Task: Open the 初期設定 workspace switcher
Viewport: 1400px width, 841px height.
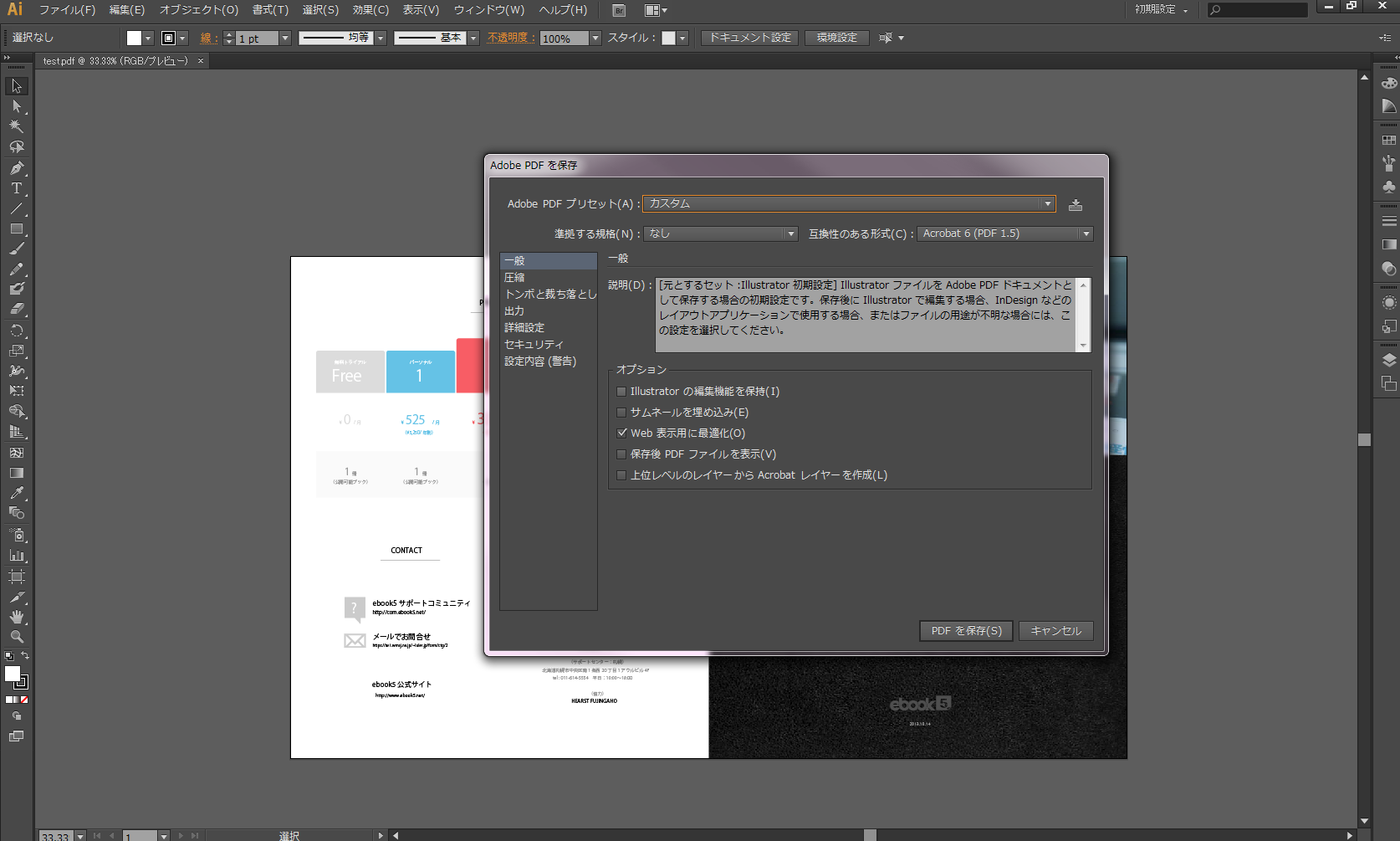Action: click(x=1161, y=10)
